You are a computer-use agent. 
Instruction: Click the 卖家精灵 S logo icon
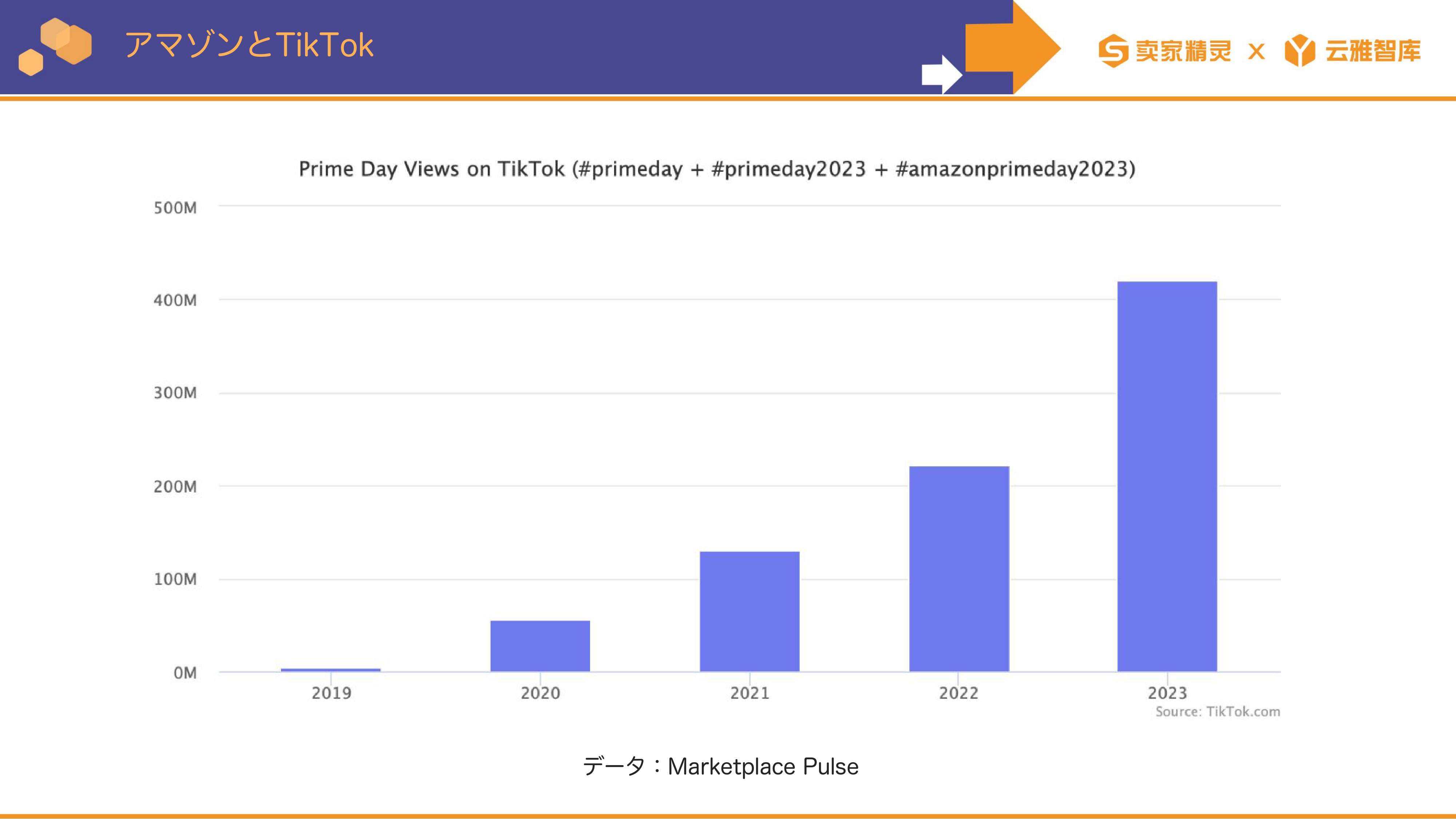point(1113,51)
